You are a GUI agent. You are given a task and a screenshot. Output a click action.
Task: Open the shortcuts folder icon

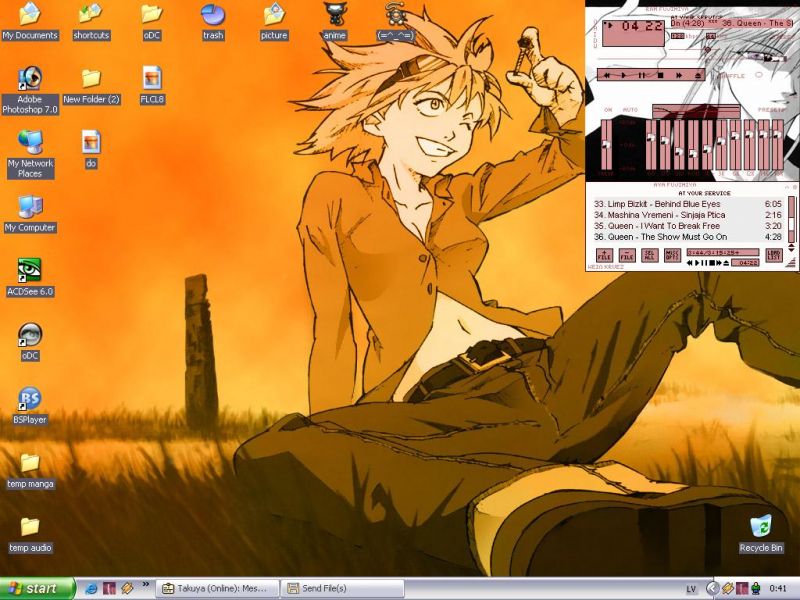[x=91, y=21]
